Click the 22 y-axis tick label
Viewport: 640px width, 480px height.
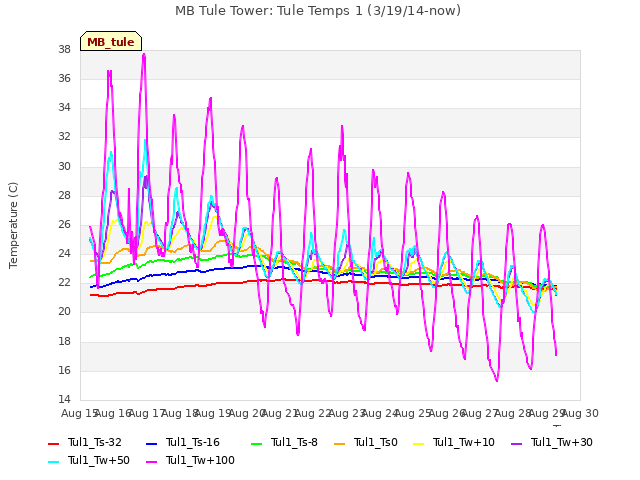pos(64,282)
